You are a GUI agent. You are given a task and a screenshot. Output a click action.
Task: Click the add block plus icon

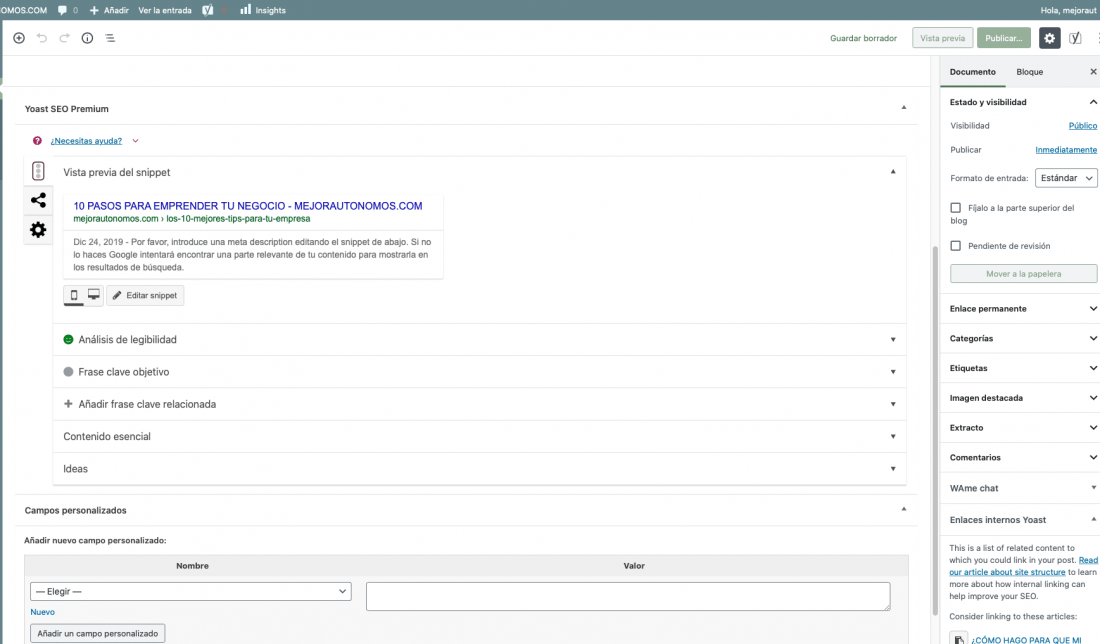(19, 38)
